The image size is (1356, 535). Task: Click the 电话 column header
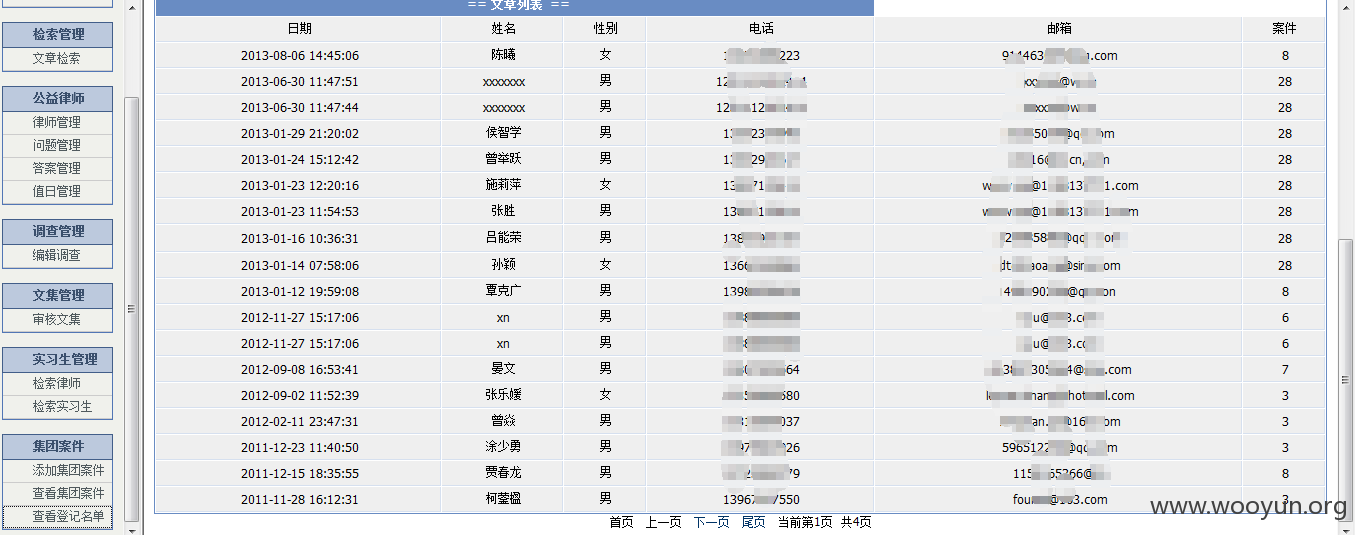(x=761, y=29)
